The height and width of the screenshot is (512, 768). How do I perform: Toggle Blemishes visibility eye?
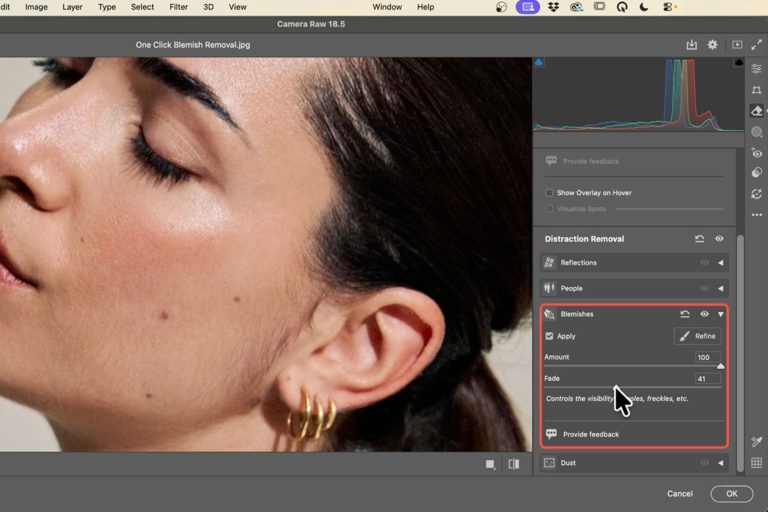pyautogui.click(x=704, y=314)
